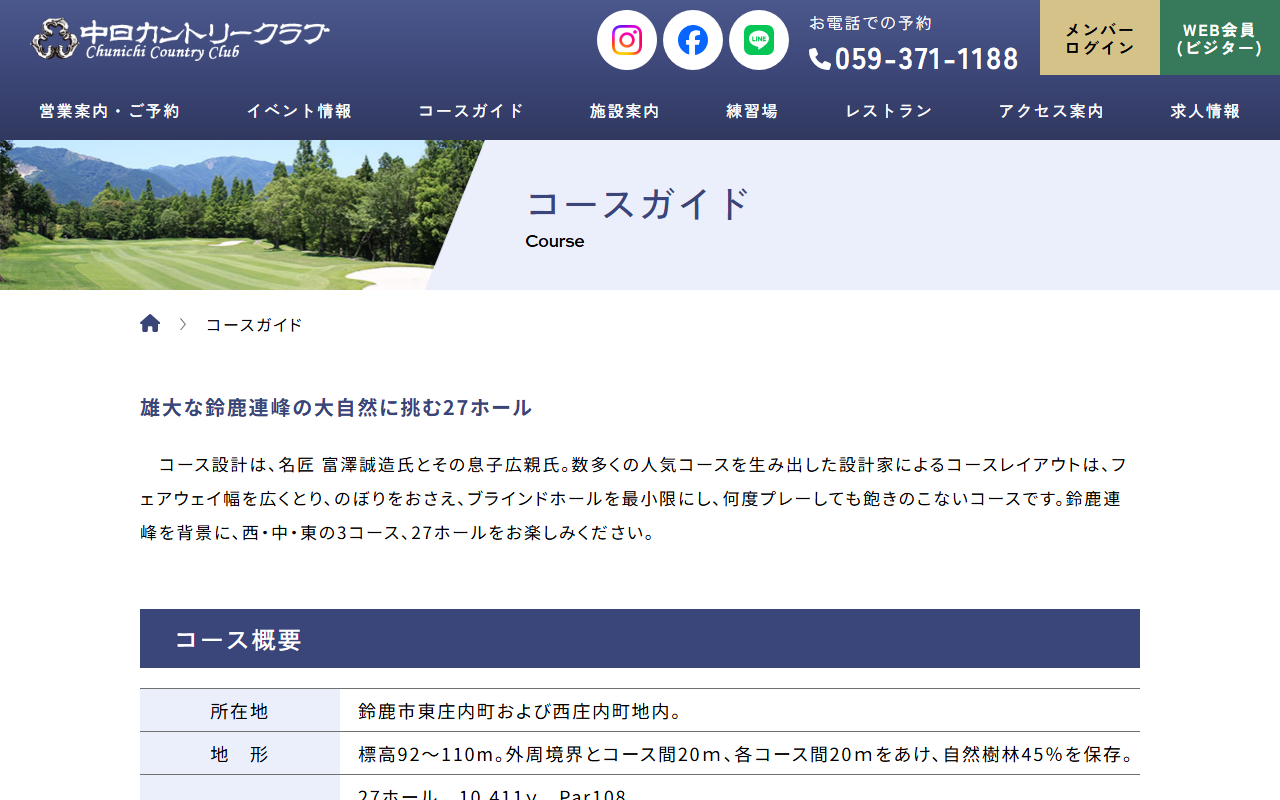
Task: Click the home icon in breadcrumb
Action: 150,324
